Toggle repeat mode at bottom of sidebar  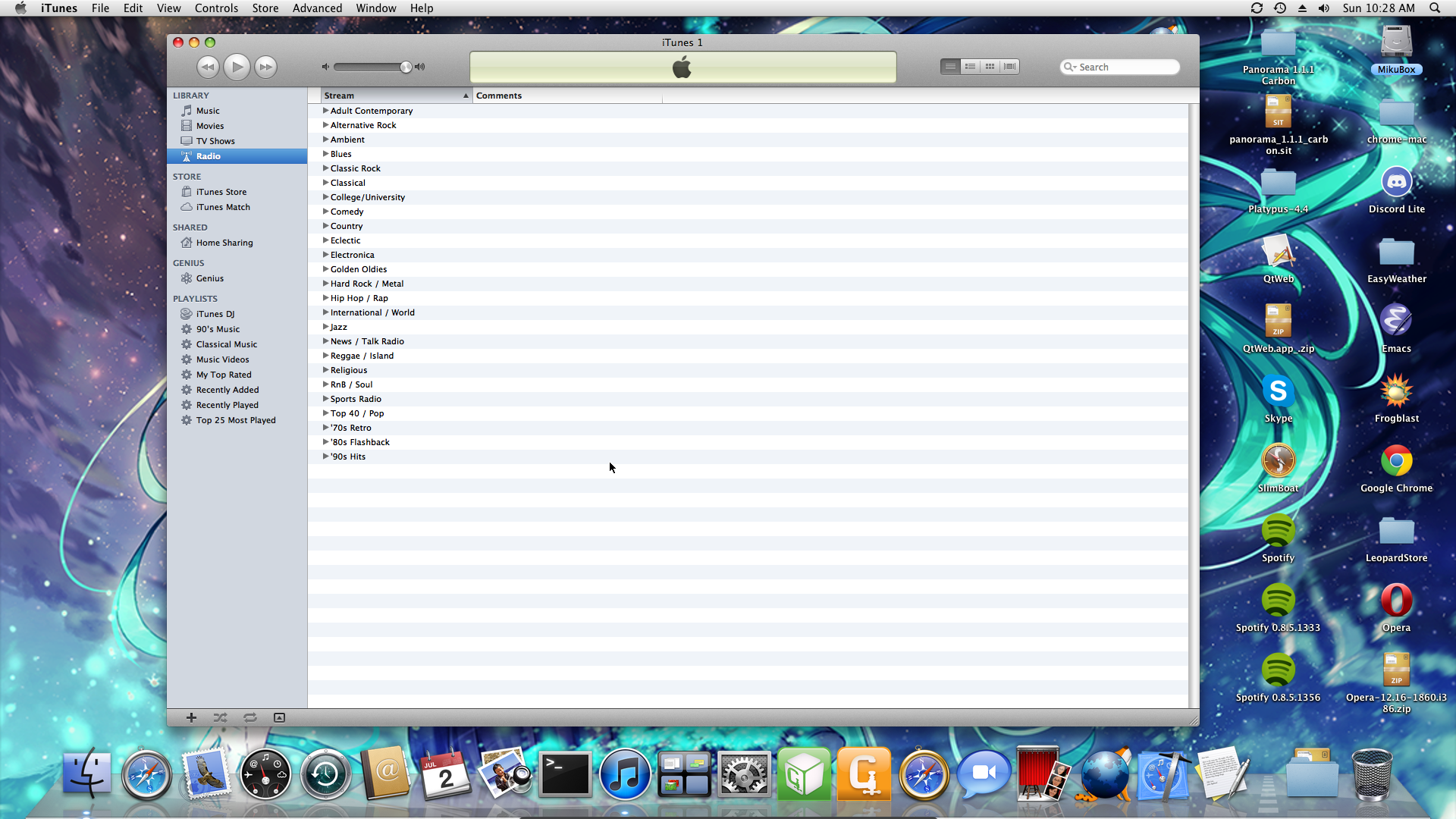coord(249,717)
